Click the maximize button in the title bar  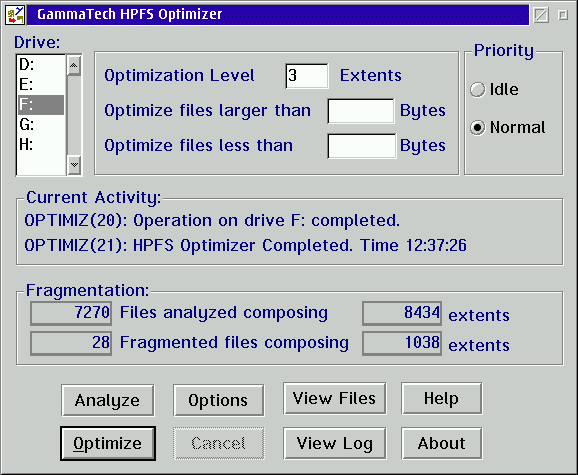pos(563,15)
